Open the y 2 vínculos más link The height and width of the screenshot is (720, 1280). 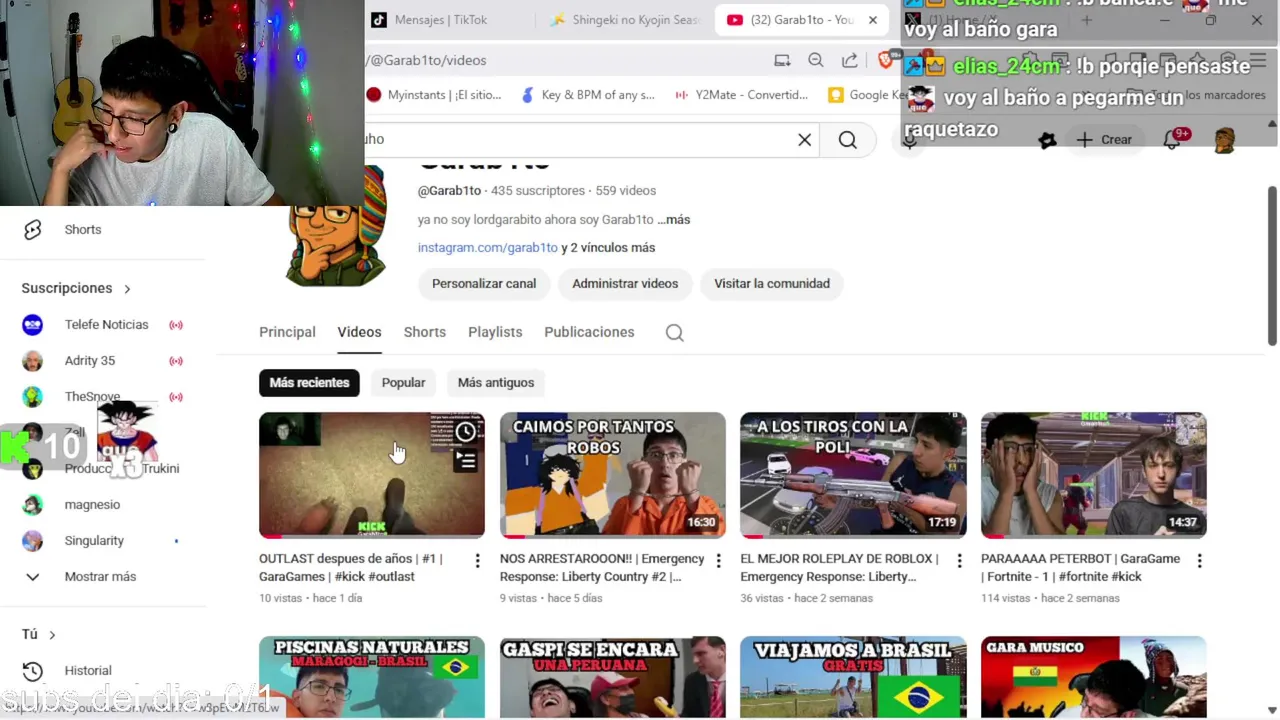(x=608, y=248)
